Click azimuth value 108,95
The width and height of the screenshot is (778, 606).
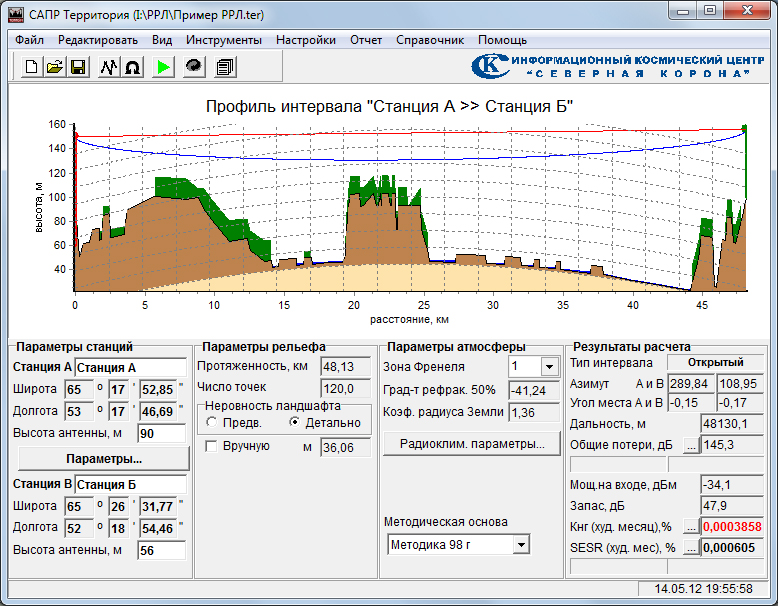pos(740,384)
